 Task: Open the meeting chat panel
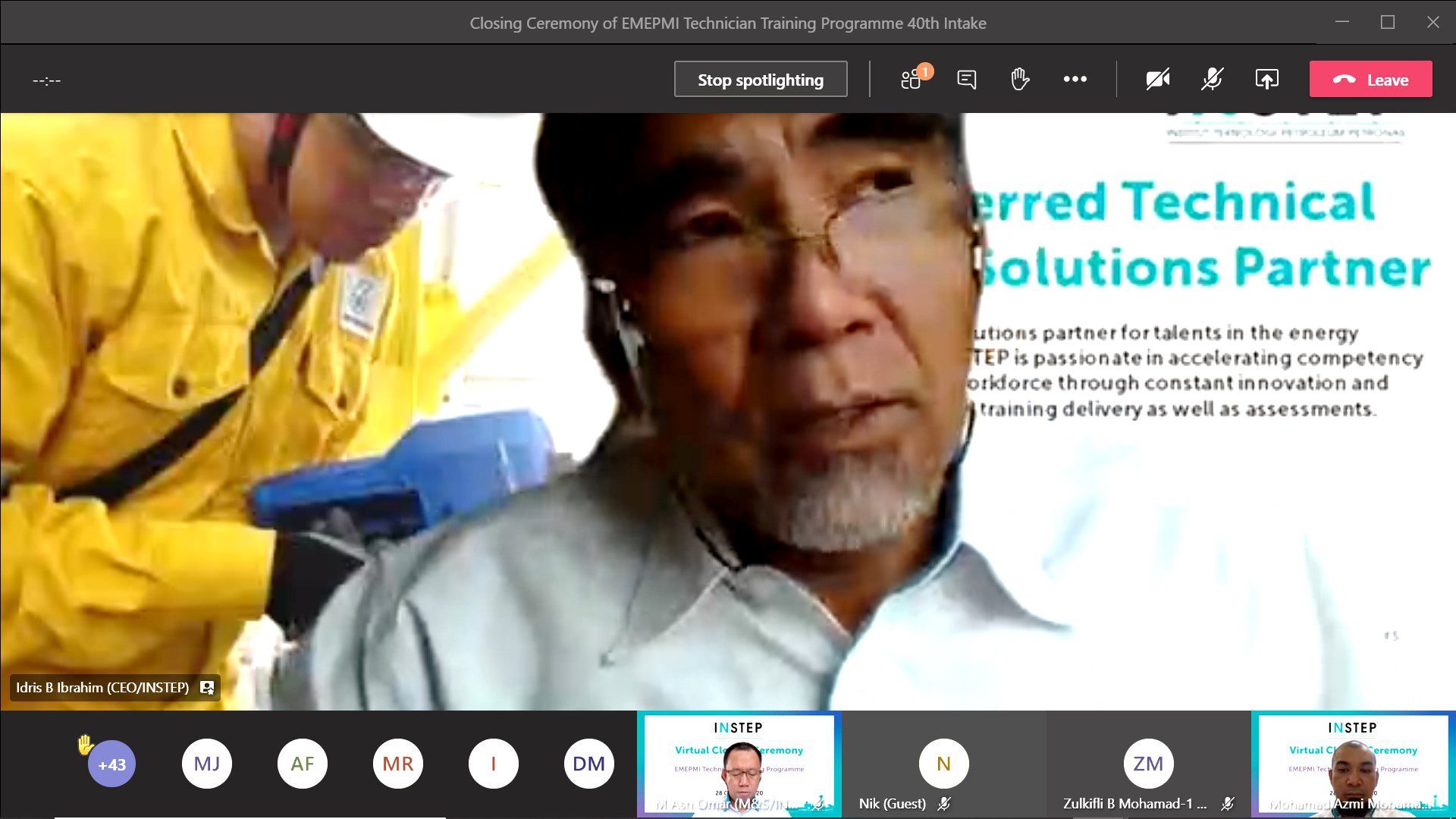tap(966, 79)
